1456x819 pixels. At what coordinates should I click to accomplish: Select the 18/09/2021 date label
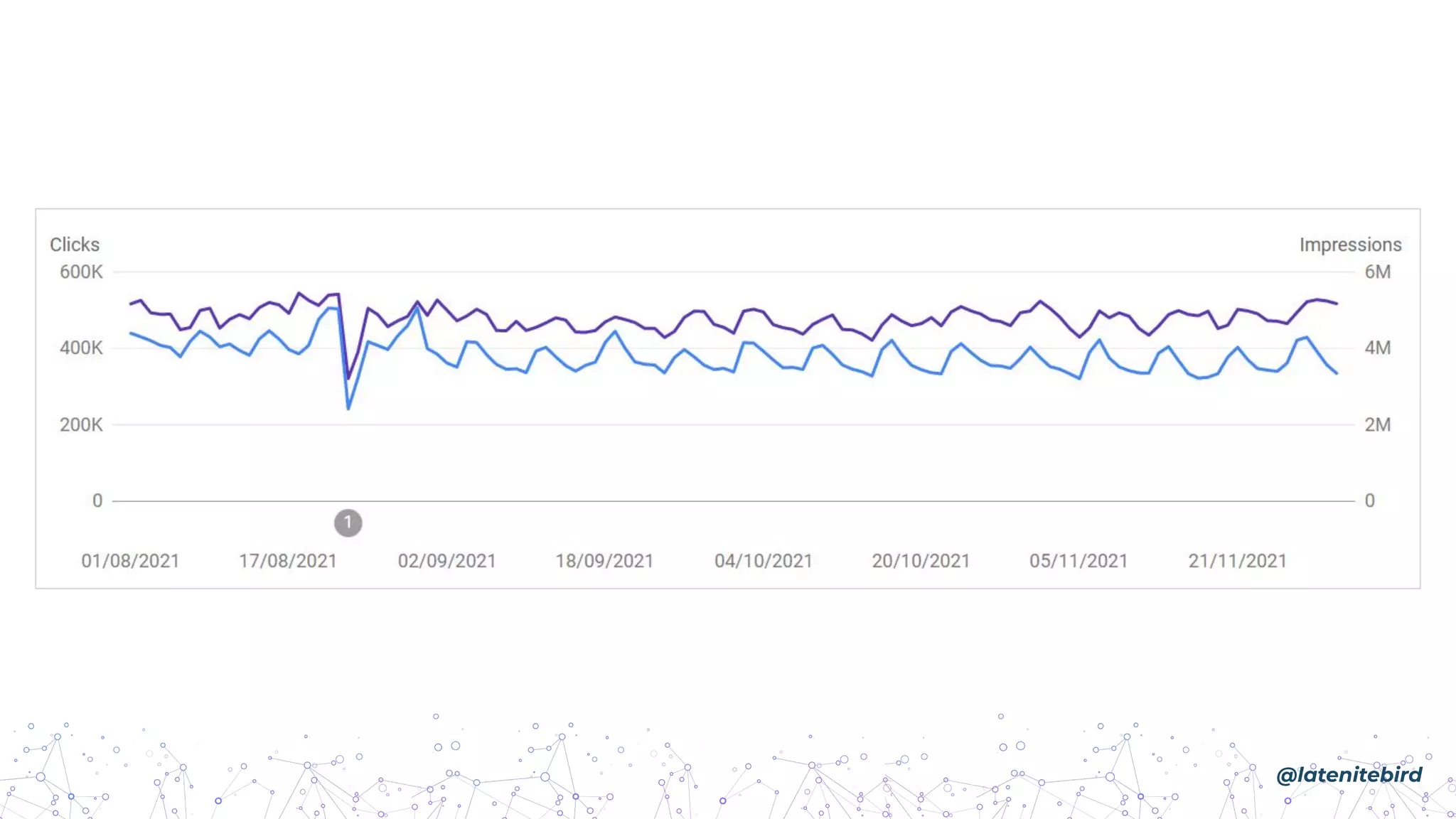(604, 562)
